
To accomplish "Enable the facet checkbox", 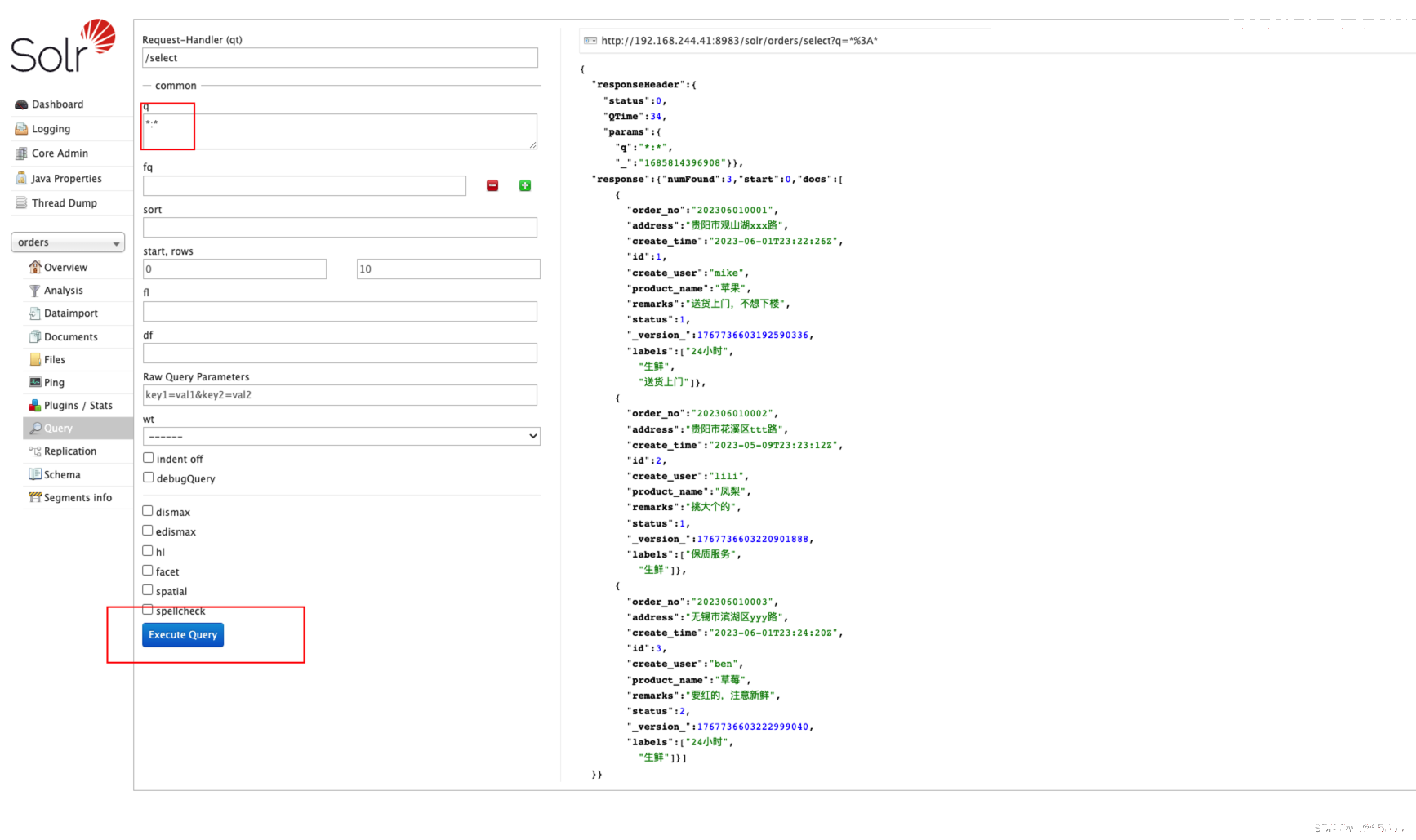I will point(148,571).
